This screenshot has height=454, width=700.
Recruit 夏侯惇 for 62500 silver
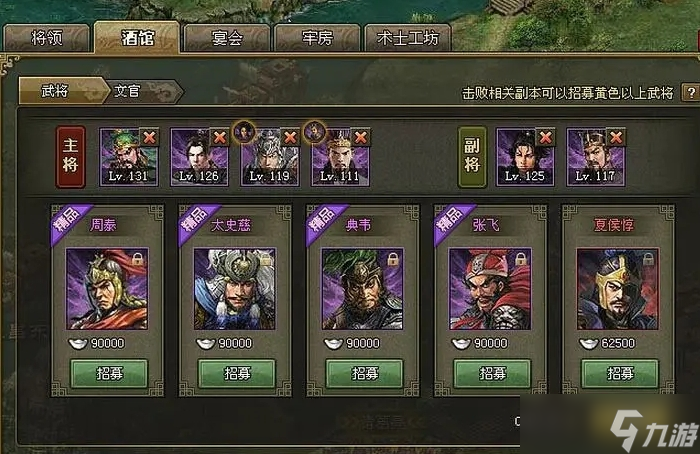(x=620, y=373)
